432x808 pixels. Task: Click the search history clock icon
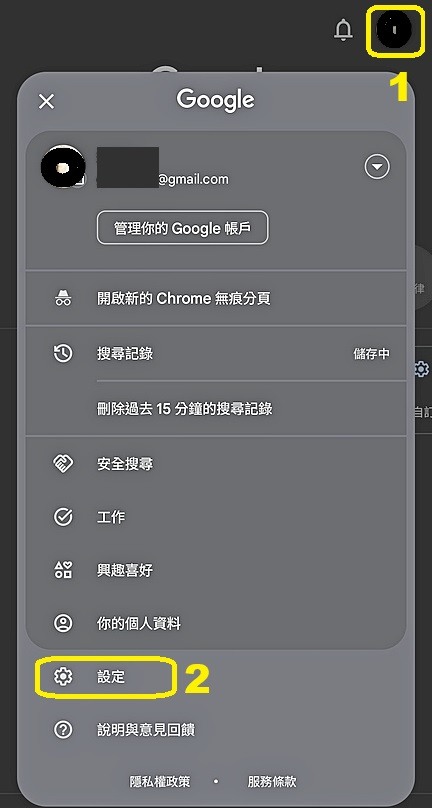(x=63, y=354)
